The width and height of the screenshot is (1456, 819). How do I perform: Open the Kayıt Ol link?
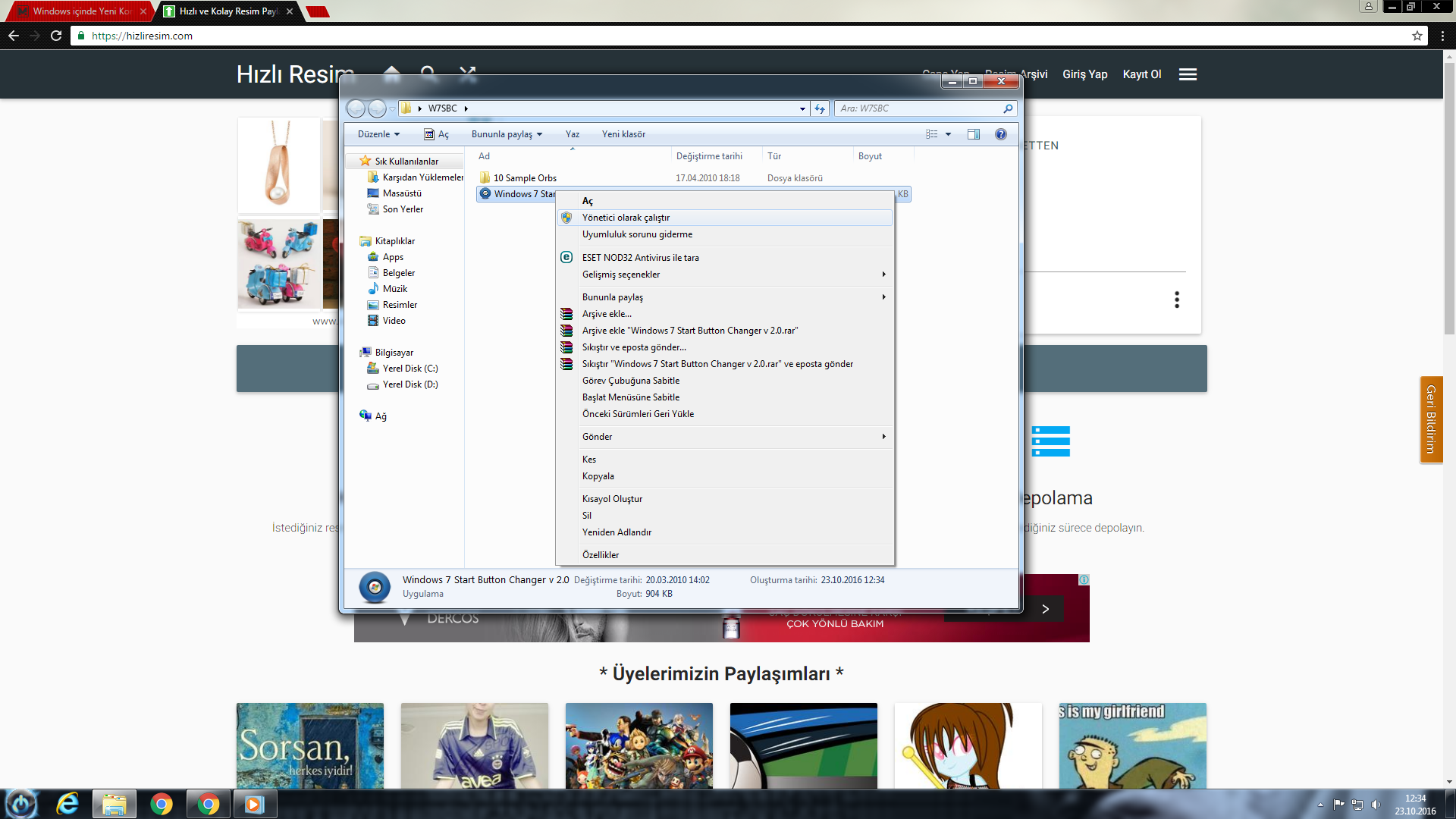coord(1142,74)
